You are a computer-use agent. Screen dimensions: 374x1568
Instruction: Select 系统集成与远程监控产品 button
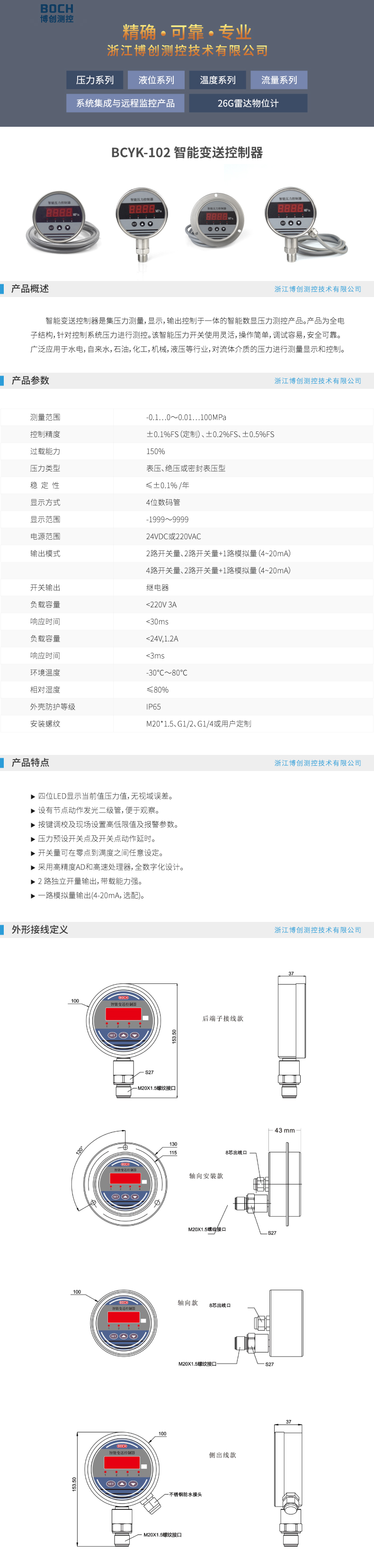[x=125, y=103]
